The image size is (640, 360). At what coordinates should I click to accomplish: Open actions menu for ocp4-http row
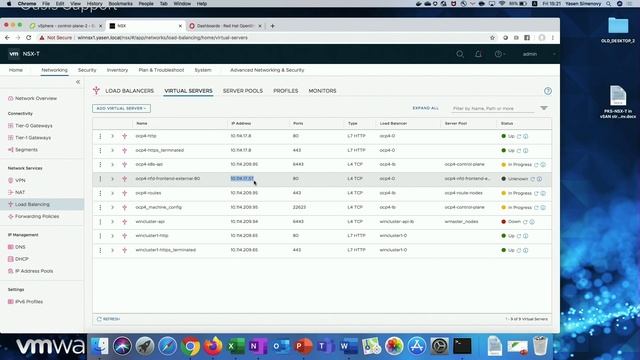click(100, 136)
